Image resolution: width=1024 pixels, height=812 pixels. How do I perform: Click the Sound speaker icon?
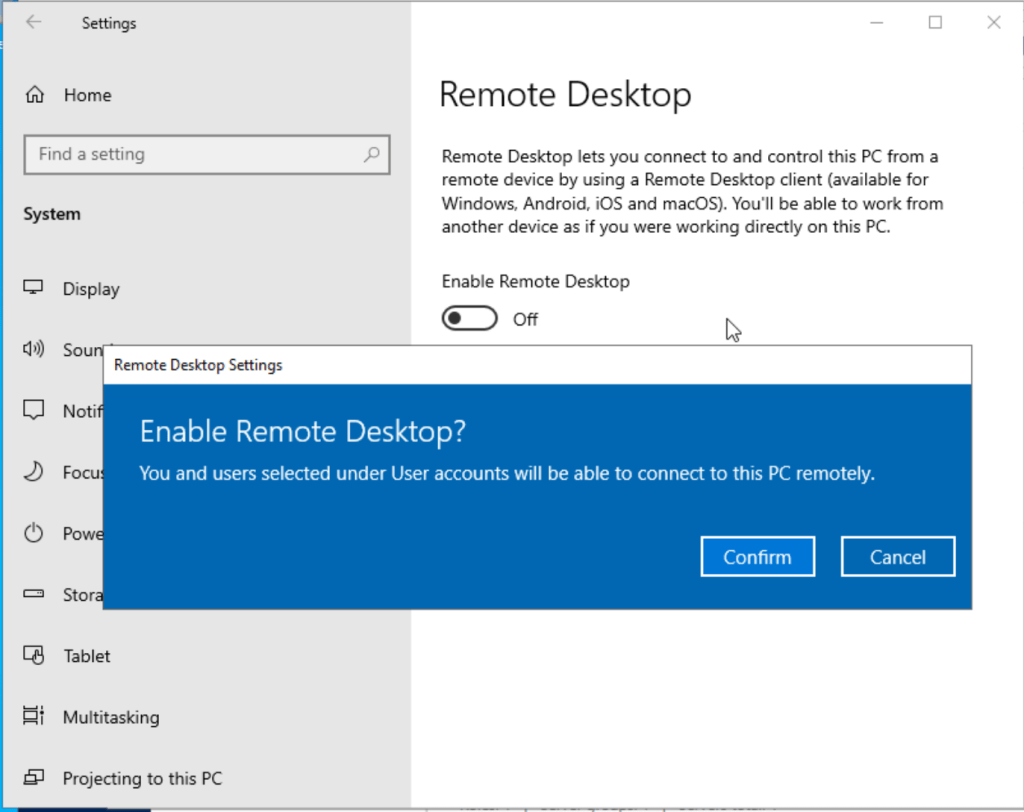click(35, 350)
